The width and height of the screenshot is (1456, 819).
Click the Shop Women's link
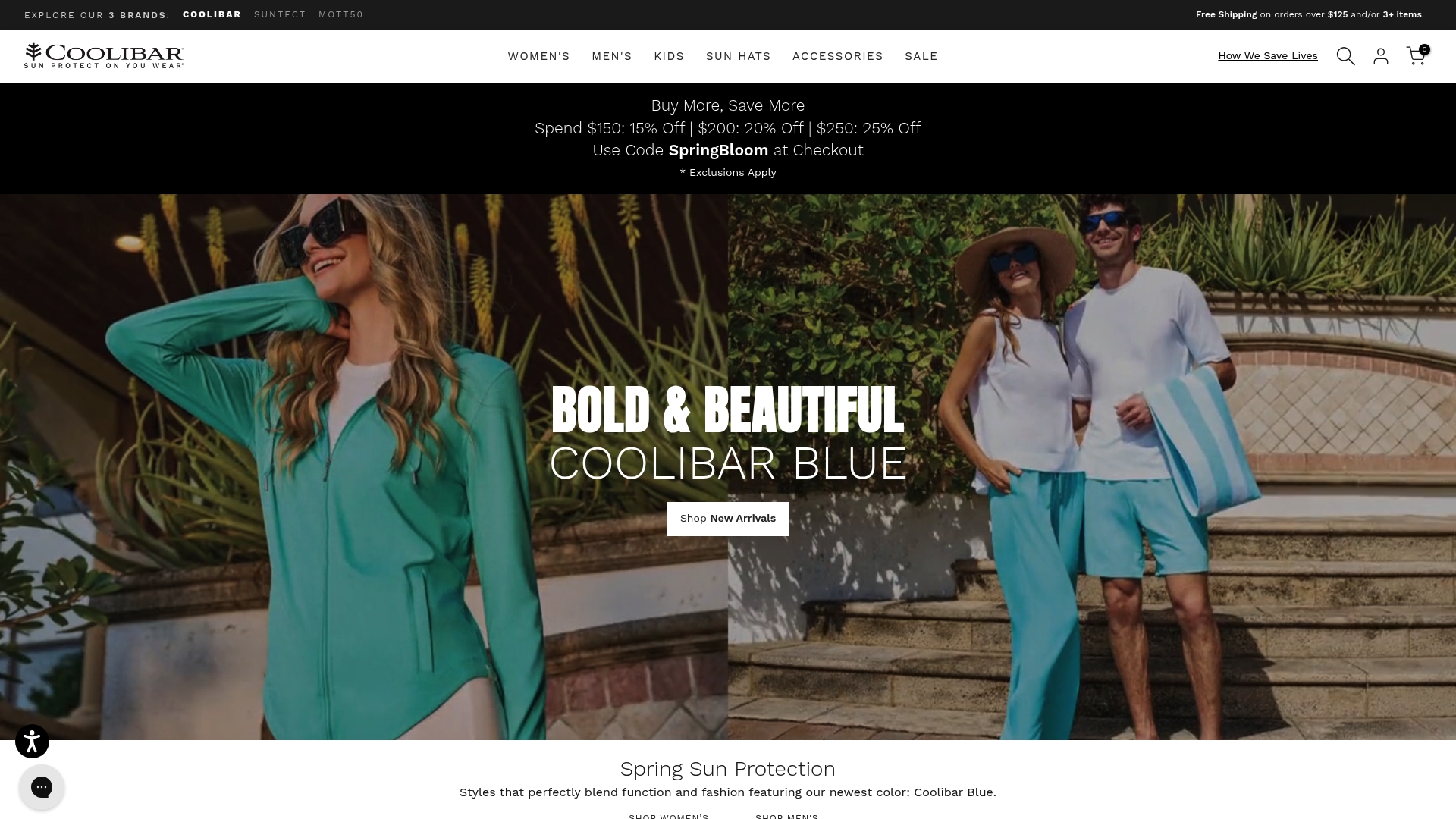point(669,816)
